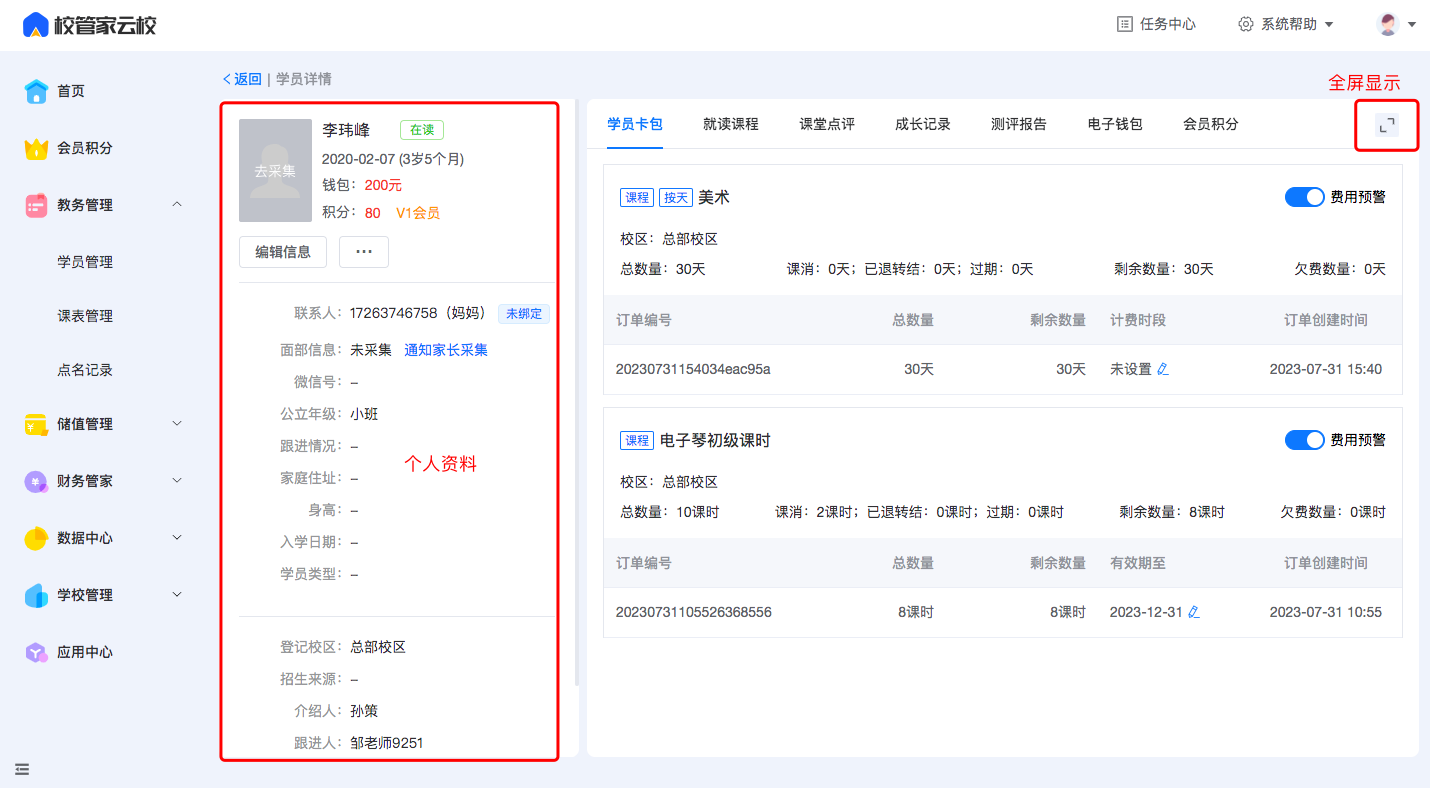
Task: Click the fullscreen display icon
Action: (1386, 125)
